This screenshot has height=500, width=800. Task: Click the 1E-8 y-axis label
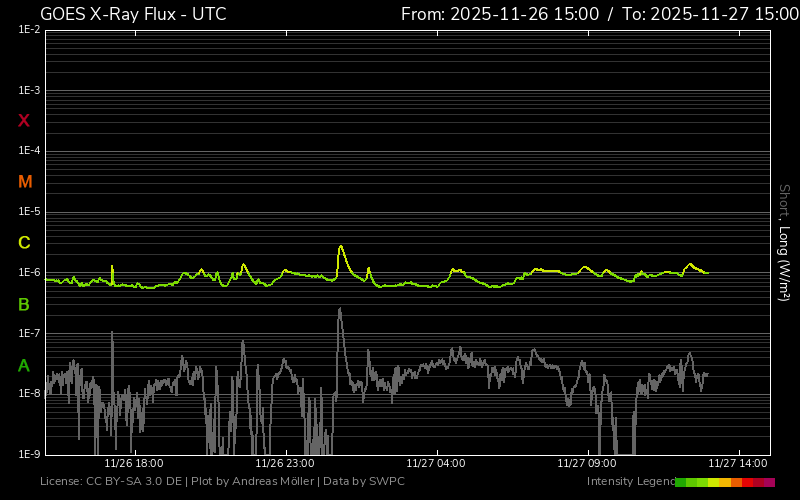pos(30,393)
